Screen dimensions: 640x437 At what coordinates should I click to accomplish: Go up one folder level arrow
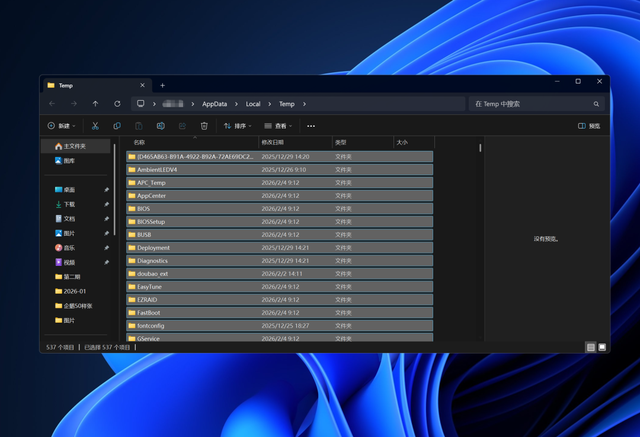96,104
